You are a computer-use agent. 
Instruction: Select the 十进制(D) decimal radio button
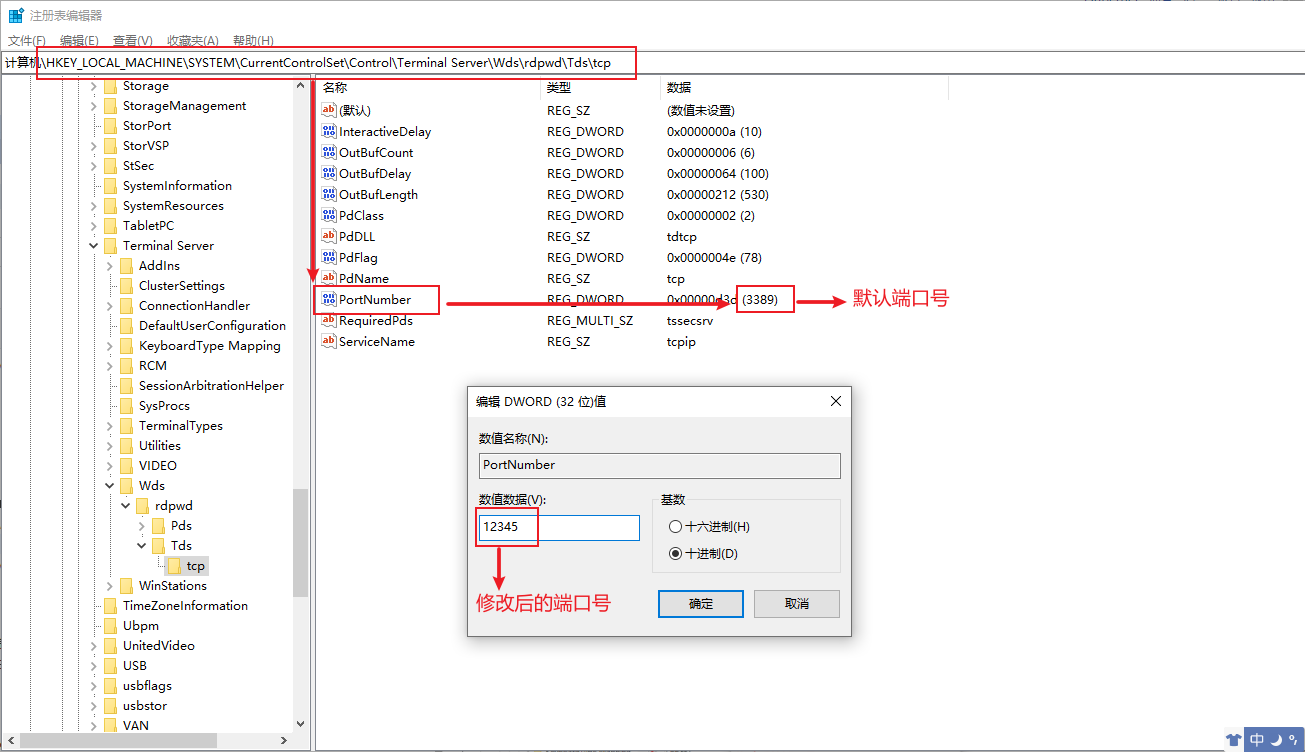click(x=676, y=554)
